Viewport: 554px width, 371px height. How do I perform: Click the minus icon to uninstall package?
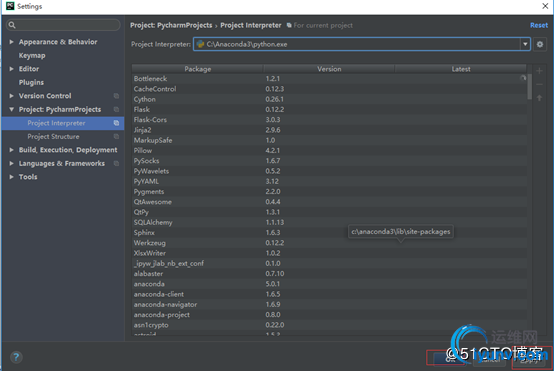[539, 84]
